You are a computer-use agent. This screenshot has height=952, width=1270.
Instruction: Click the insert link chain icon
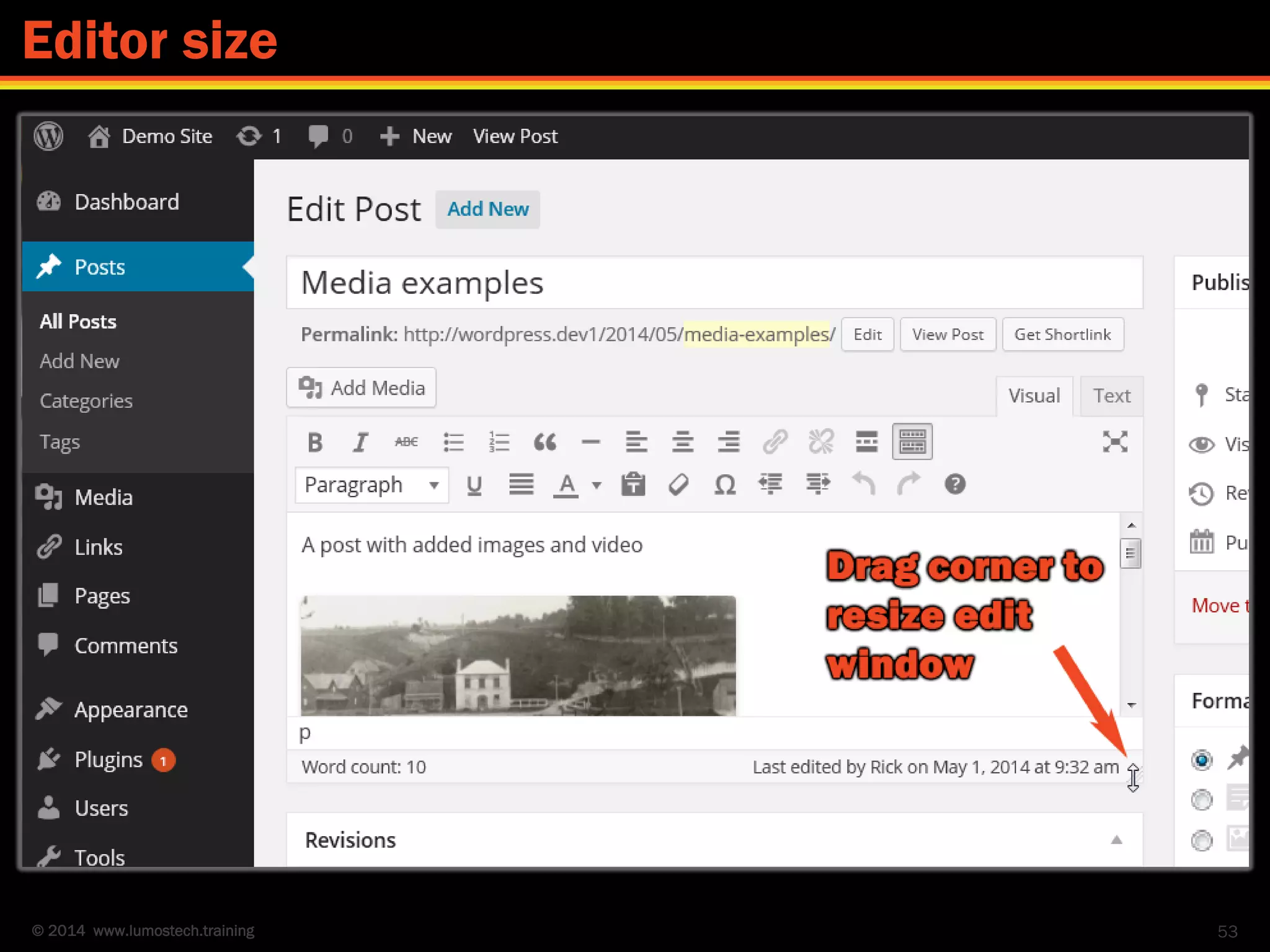(x=775, y=443)
